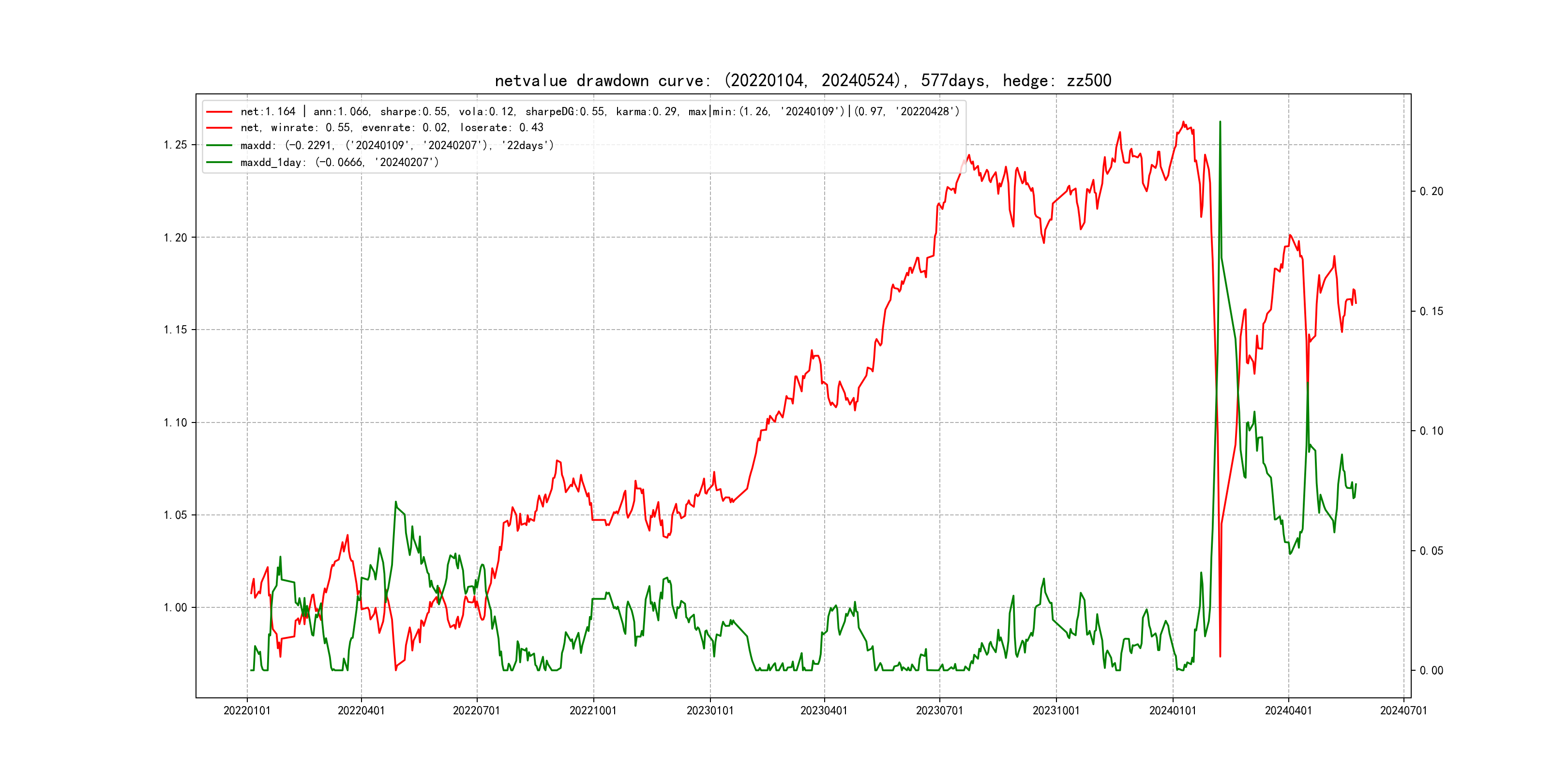This screenshot has height=784, width=1568.
Task: Click the 0.00 right axis tick label
Action: tap(1431, 670)
